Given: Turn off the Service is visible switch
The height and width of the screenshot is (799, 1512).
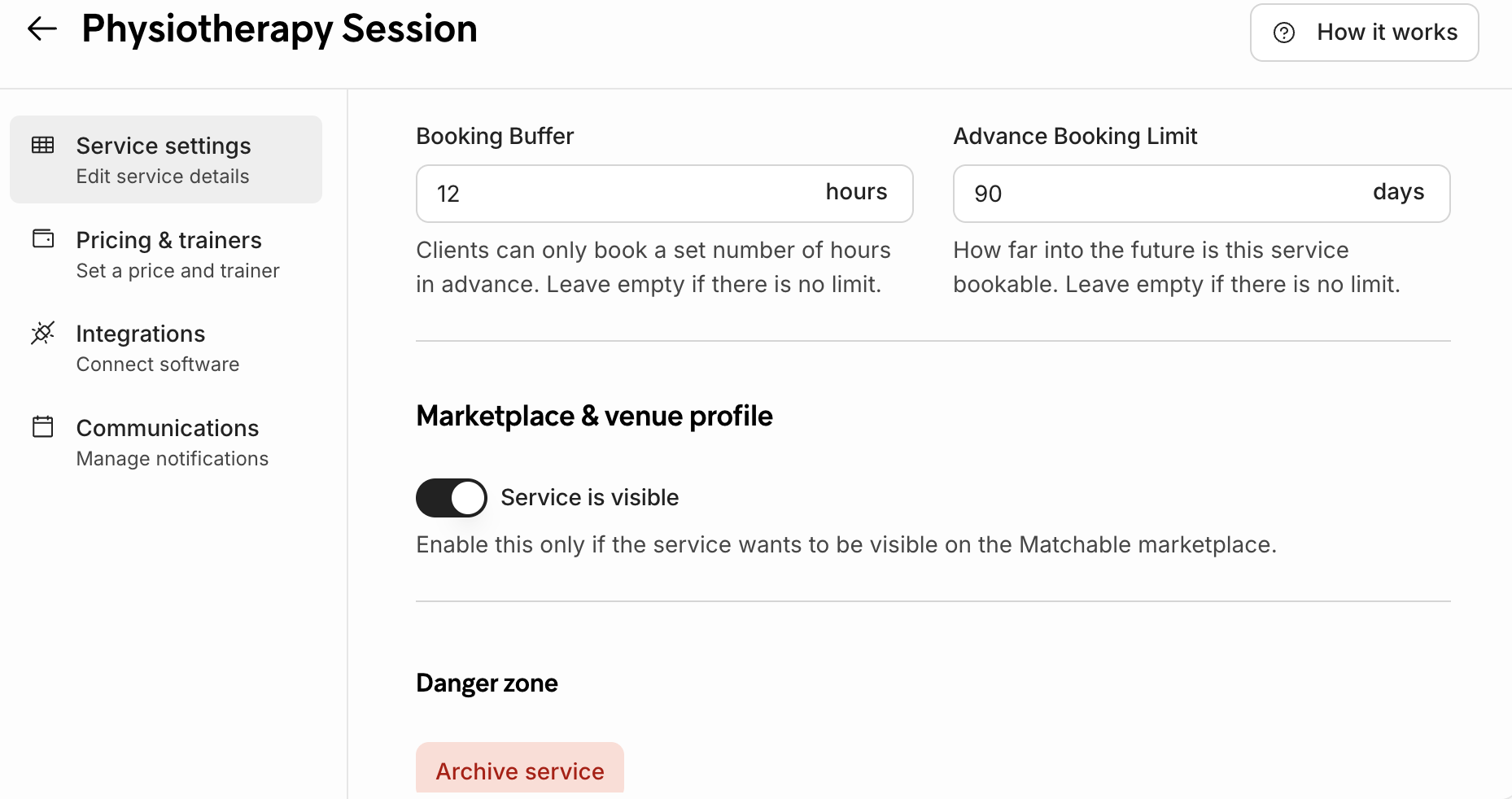Looking at the screenshot, I should [x=452, y=498].
